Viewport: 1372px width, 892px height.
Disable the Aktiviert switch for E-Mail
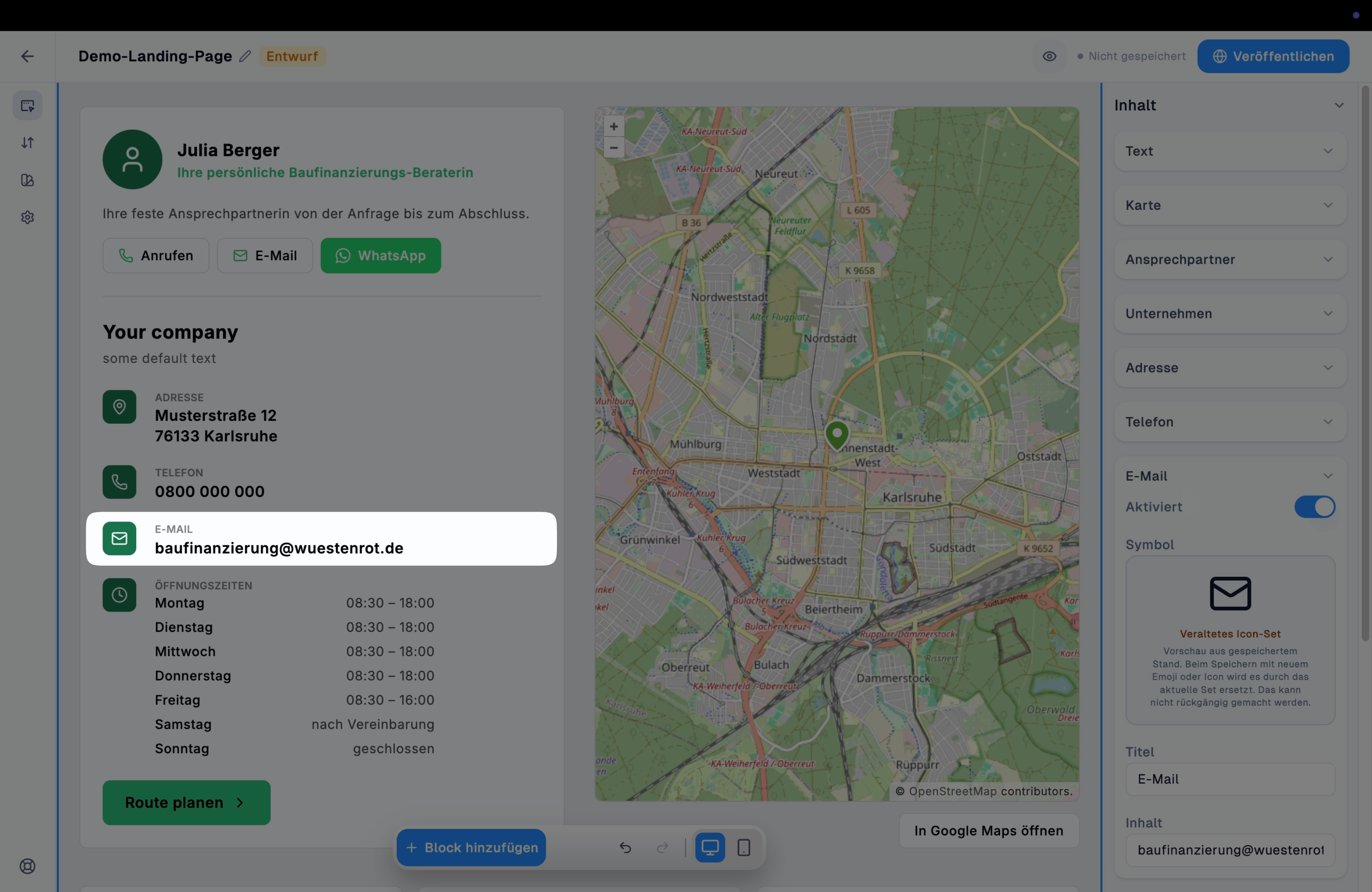(x=1314, y=507)
